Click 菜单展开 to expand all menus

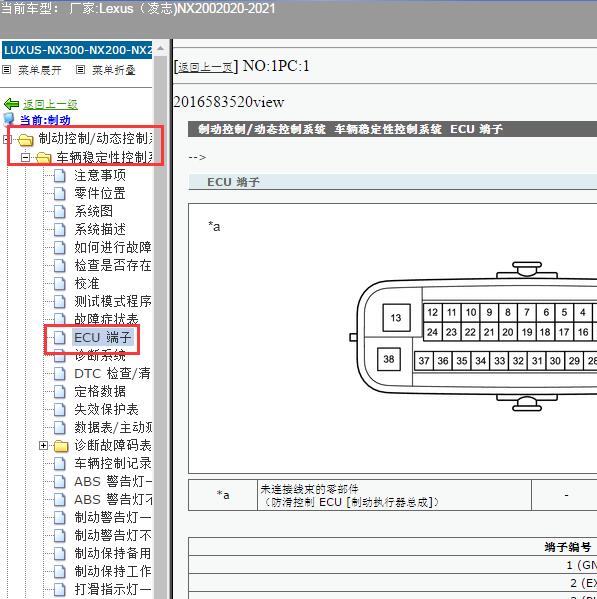[x=40, y=70]
